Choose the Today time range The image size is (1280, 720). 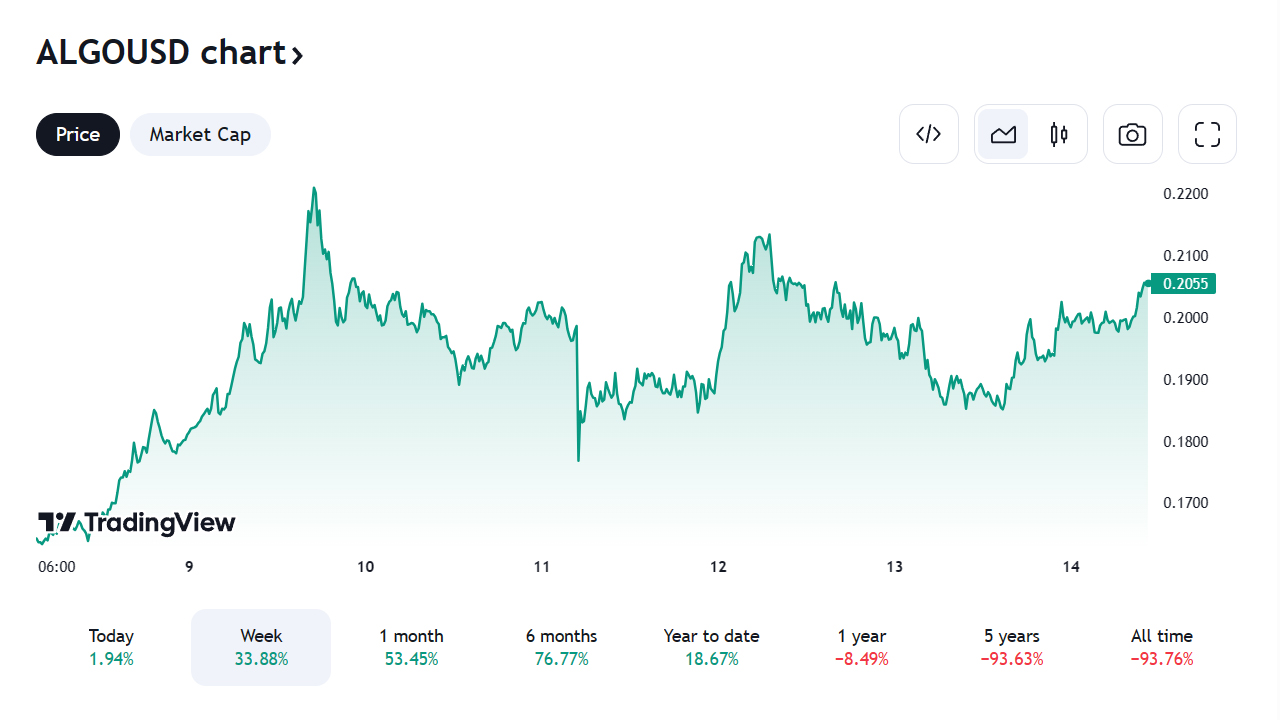pyautogui.click(x=111, y=647)
